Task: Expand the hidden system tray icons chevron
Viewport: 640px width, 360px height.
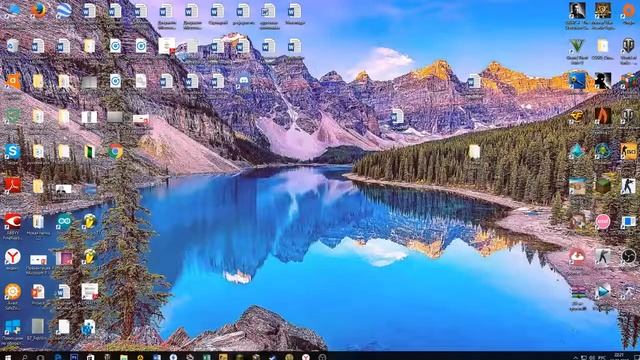Action: [x=576, y=358]
